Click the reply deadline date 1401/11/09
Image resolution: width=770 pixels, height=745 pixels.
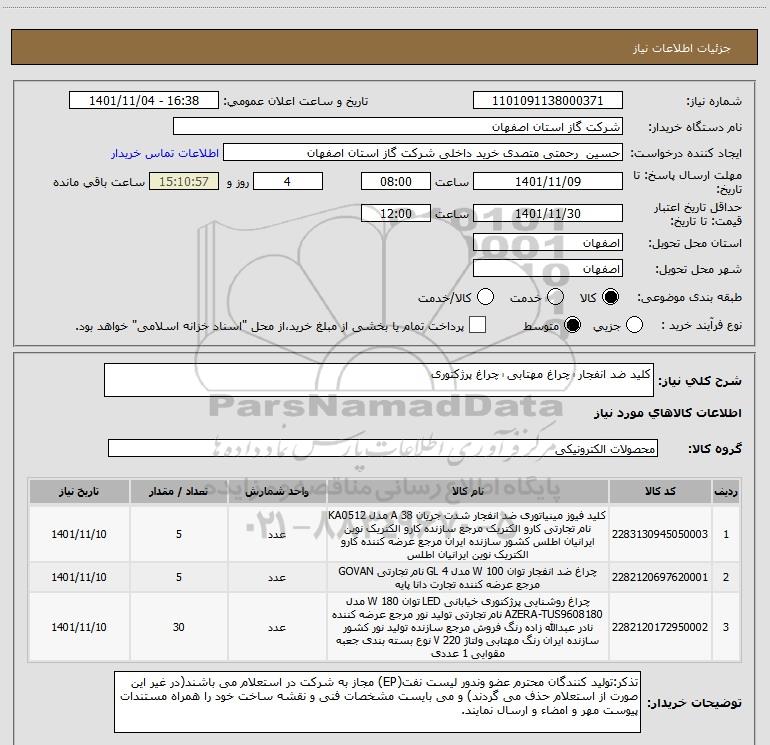pos(548,181)
